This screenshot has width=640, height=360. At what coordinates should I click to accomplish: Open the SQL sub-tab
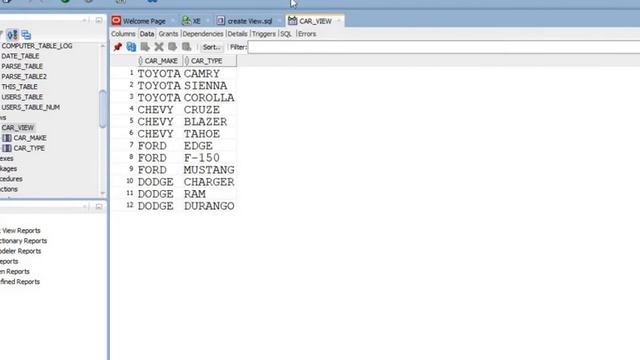point(286,34)
